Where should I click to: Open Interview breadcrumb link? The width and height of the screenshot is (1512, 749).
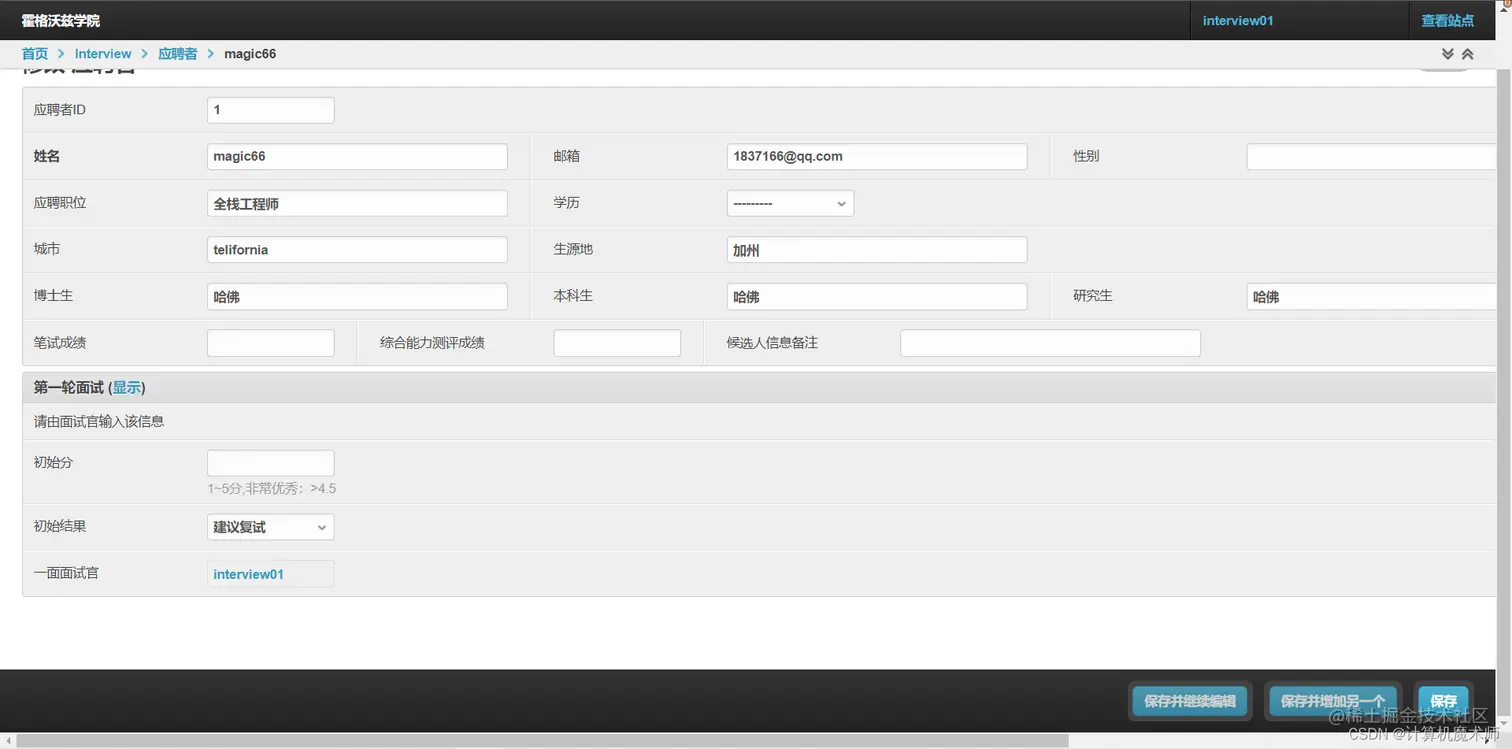(x=103, y=54)
